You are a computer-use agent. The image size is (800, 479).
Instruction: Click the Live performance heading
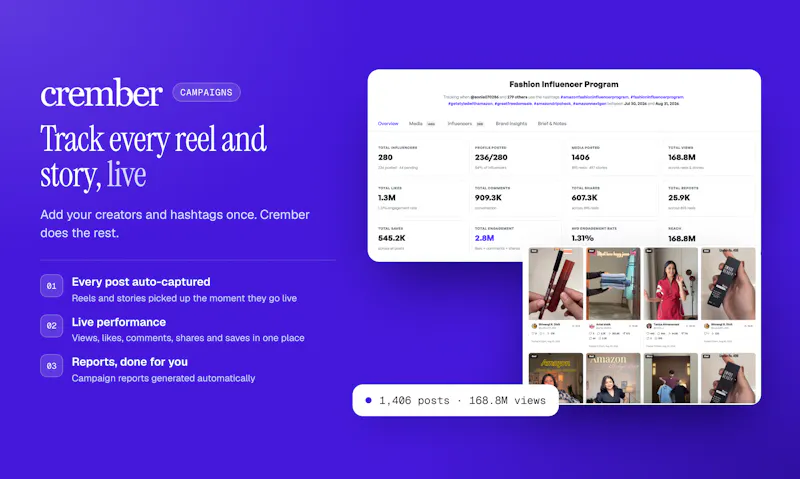119,322
